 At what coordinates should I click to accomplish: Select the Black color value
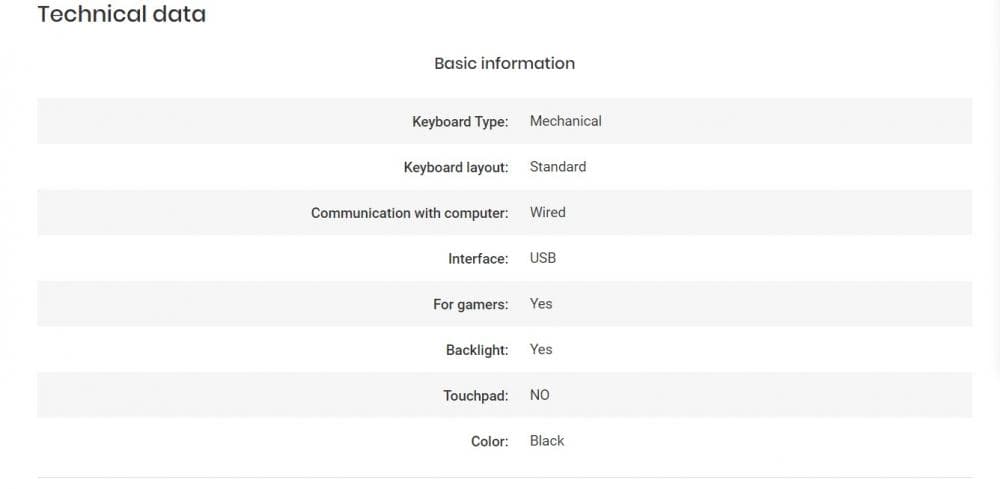pos(546,441)
